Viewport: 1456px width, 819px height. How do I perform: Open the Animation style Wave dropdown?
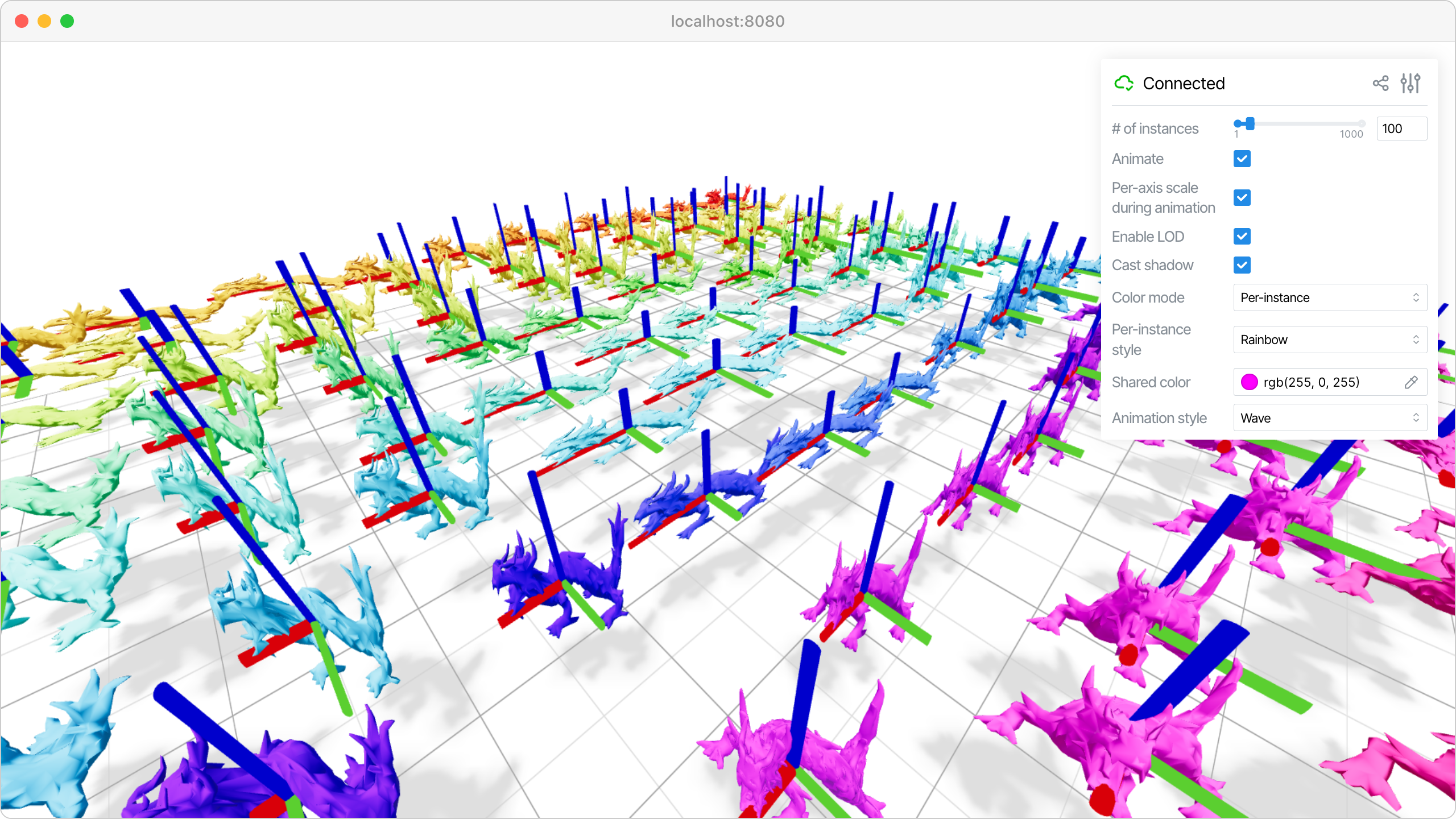tap(1330, 418)
